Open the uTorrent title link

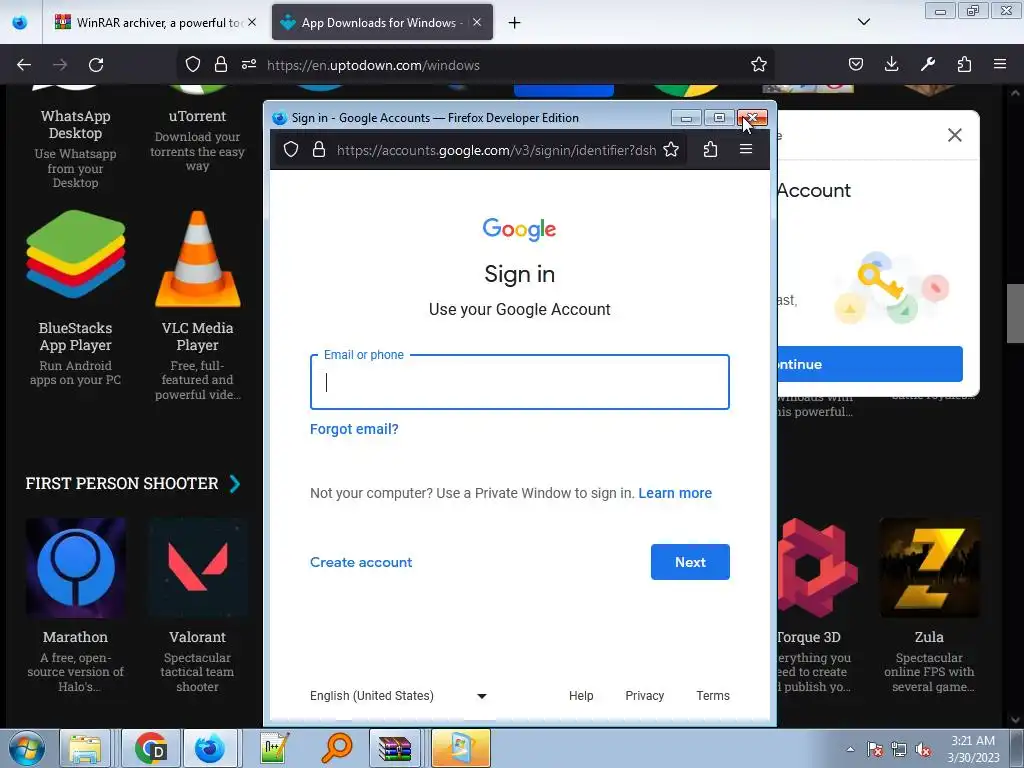click(x=197, y=116)
